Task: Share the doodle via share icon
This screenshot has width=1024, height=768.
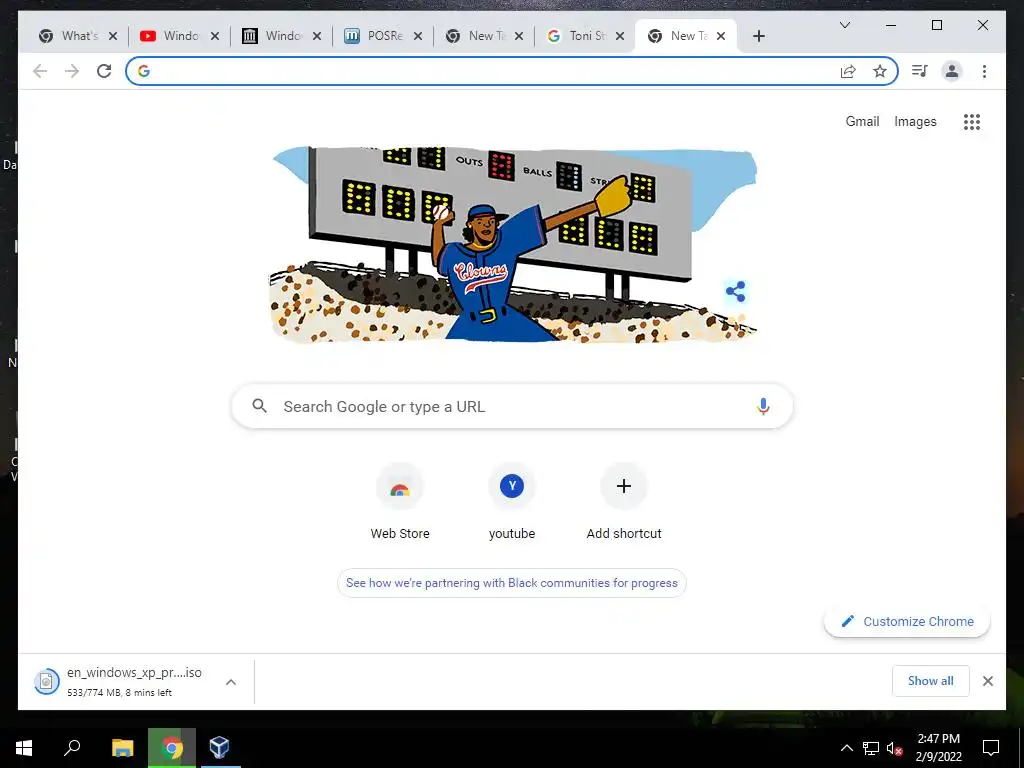Action: pos(735,292)
